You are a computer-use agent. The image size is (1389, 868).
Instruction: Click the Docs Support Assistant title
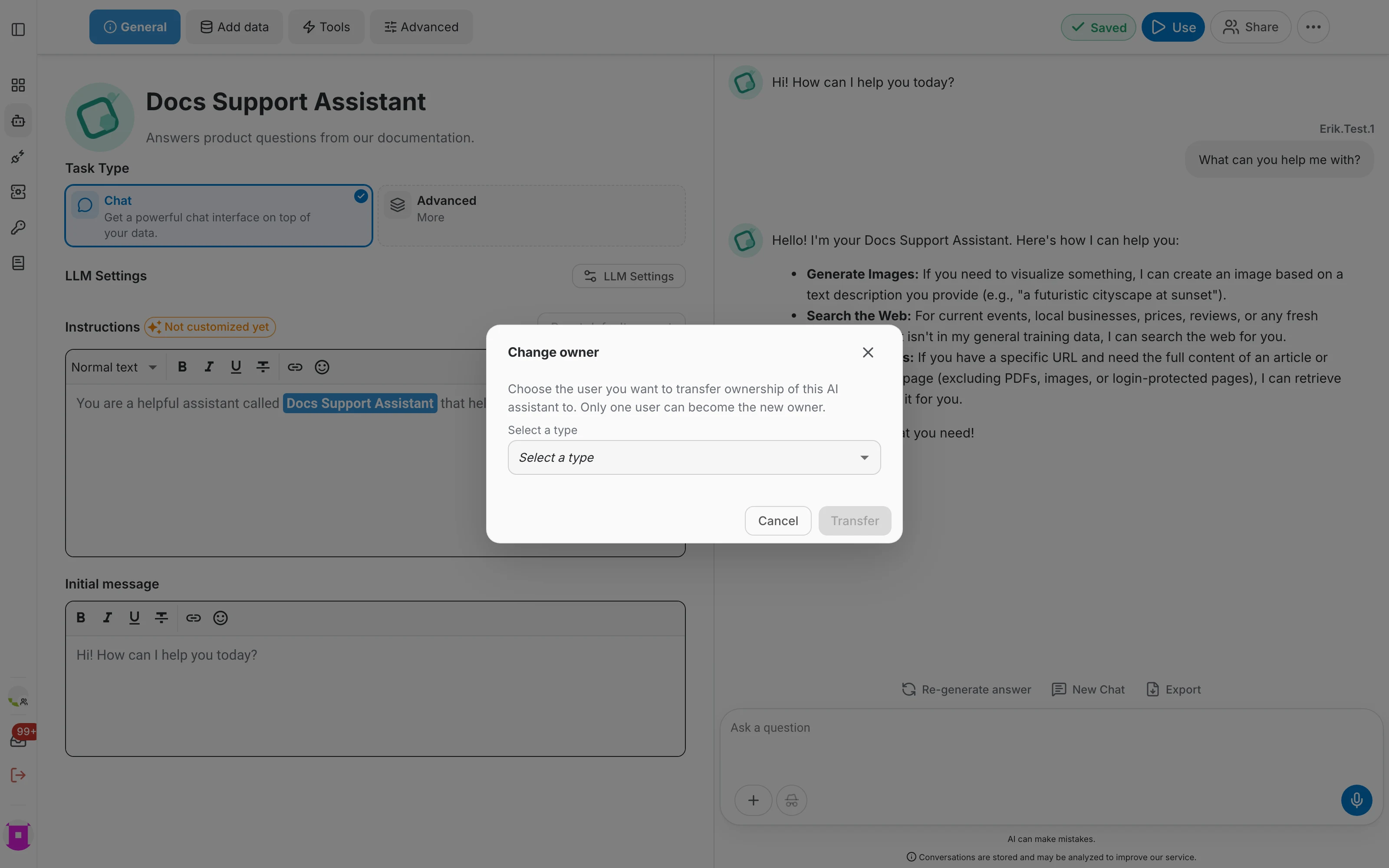(x=286, y=102)
